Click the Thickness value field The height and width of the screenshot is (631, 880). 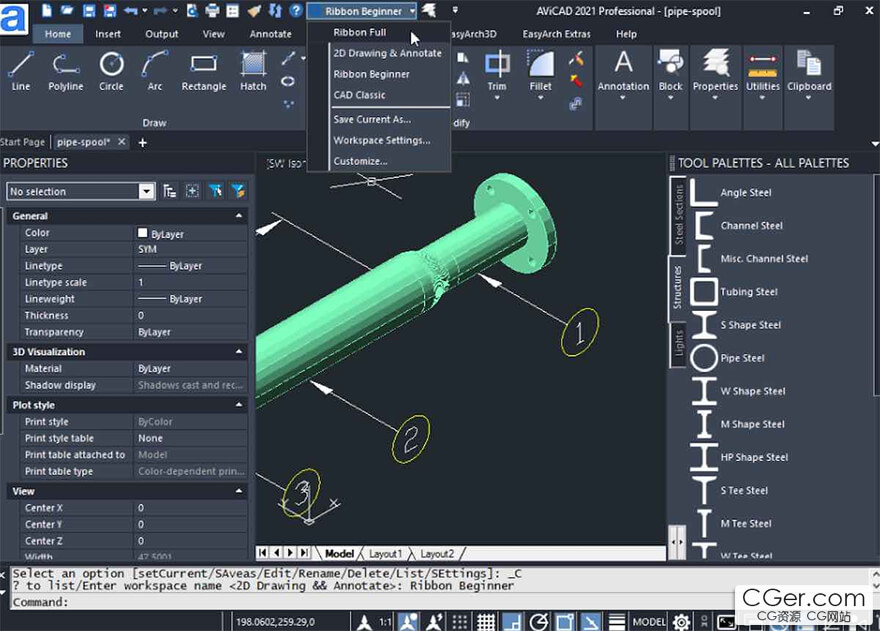click(x=190, y=316)
